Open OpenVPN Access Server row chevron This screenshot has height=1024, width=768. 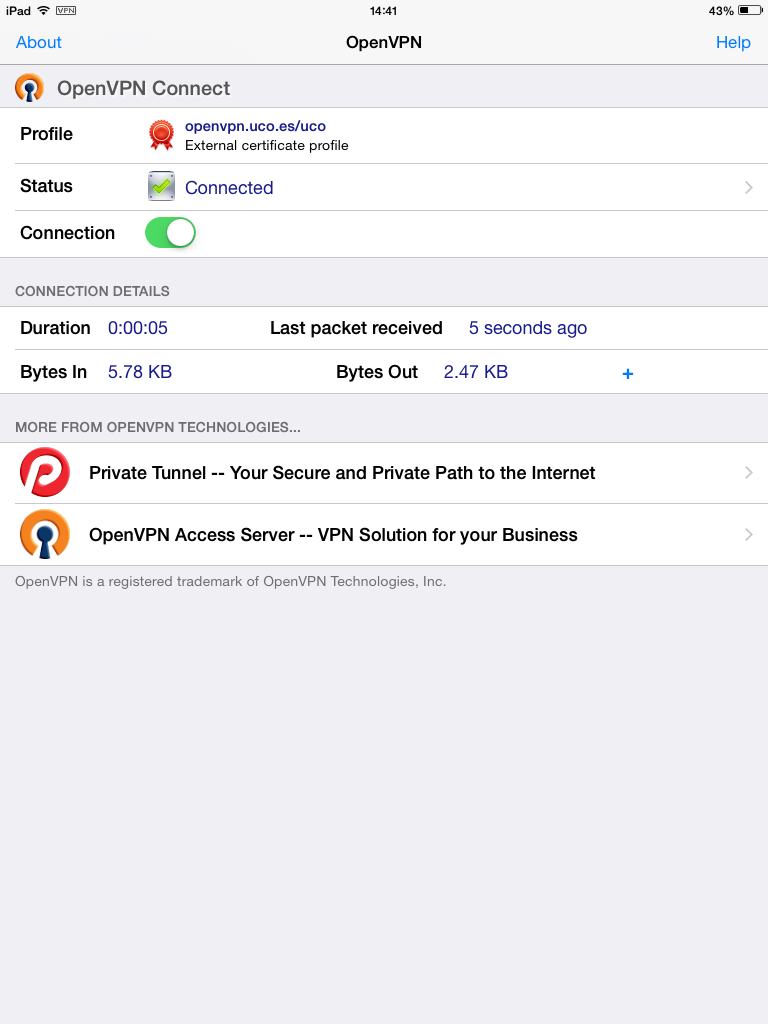748,534
